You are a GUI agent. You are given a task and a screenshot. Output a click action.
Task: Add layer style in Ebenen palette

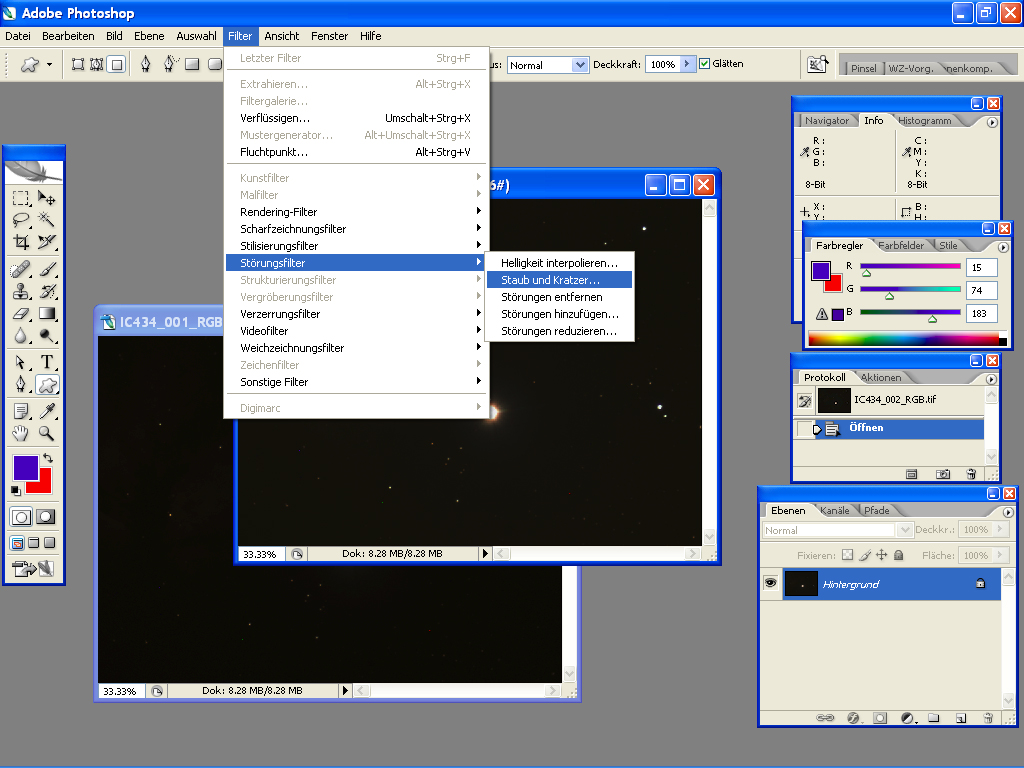(853, 718)
